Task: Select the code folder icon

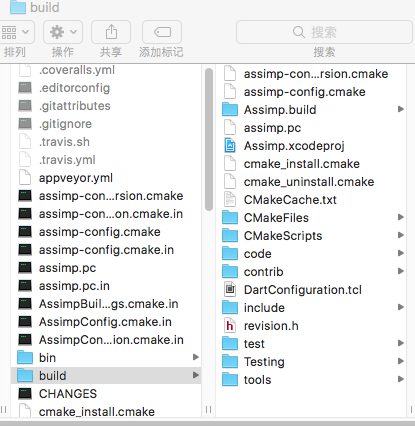Action: point(230,253)
